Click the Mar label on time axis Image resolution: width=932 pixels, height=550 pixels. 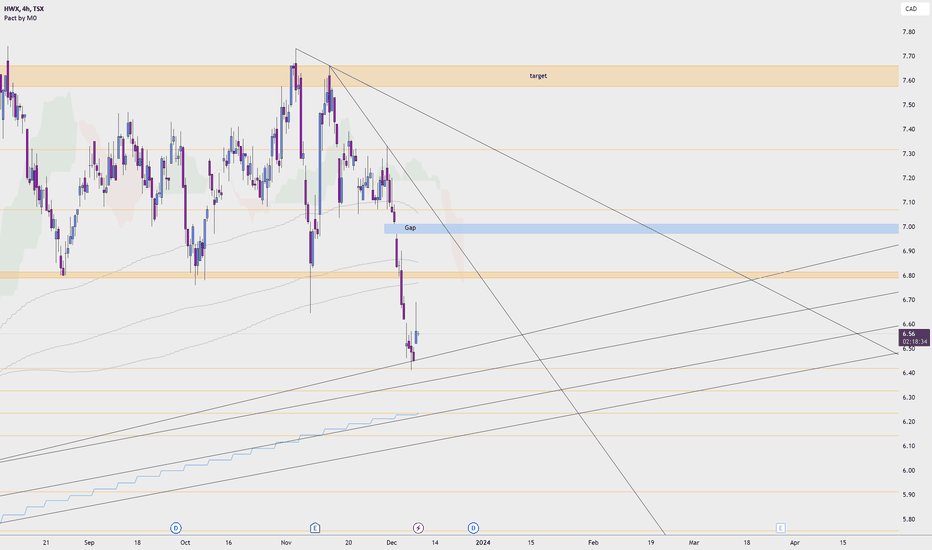click(694, 543)
